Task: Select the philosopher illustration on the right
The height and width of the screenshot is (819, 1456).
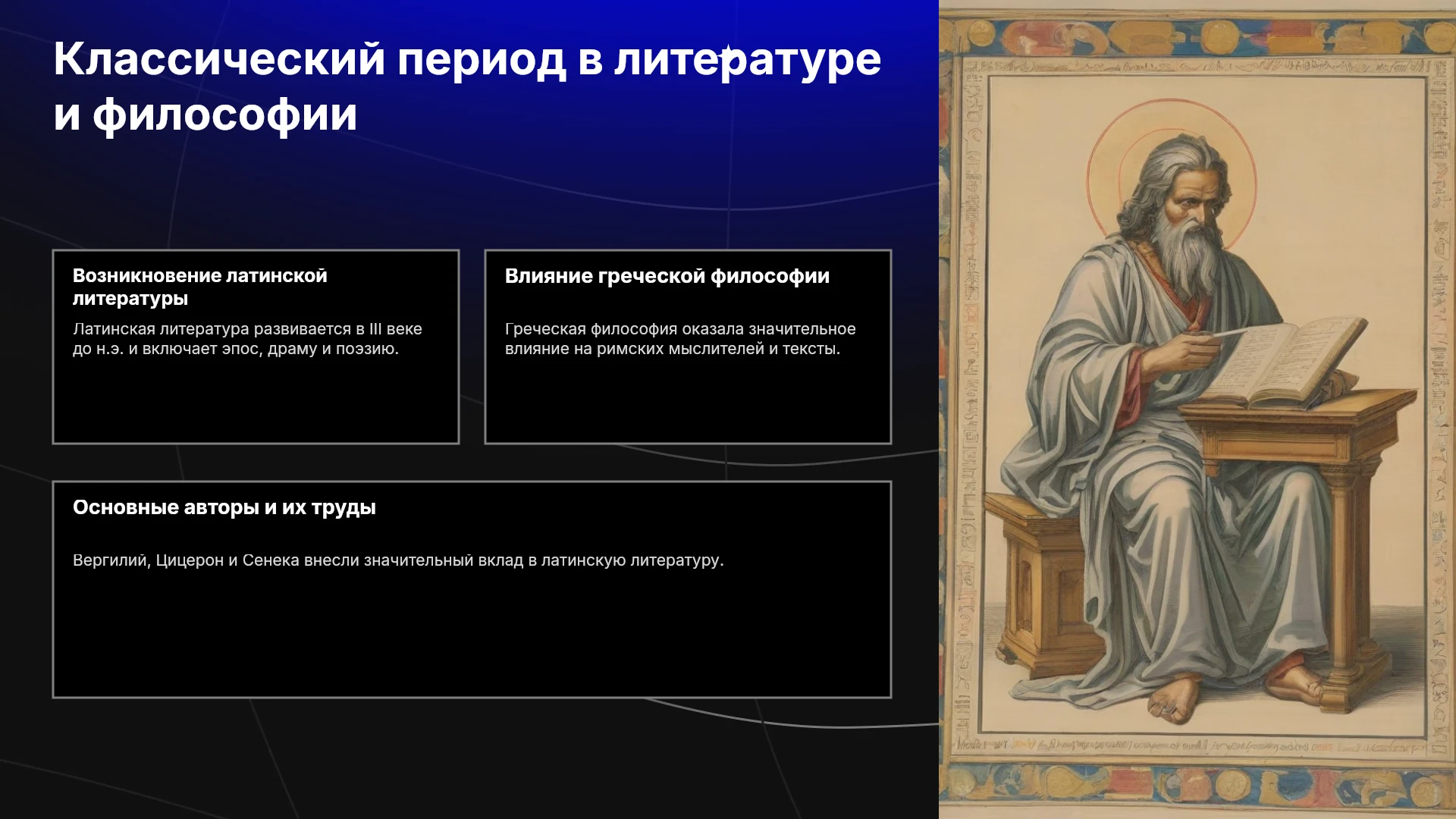Action: point(1197,409)
